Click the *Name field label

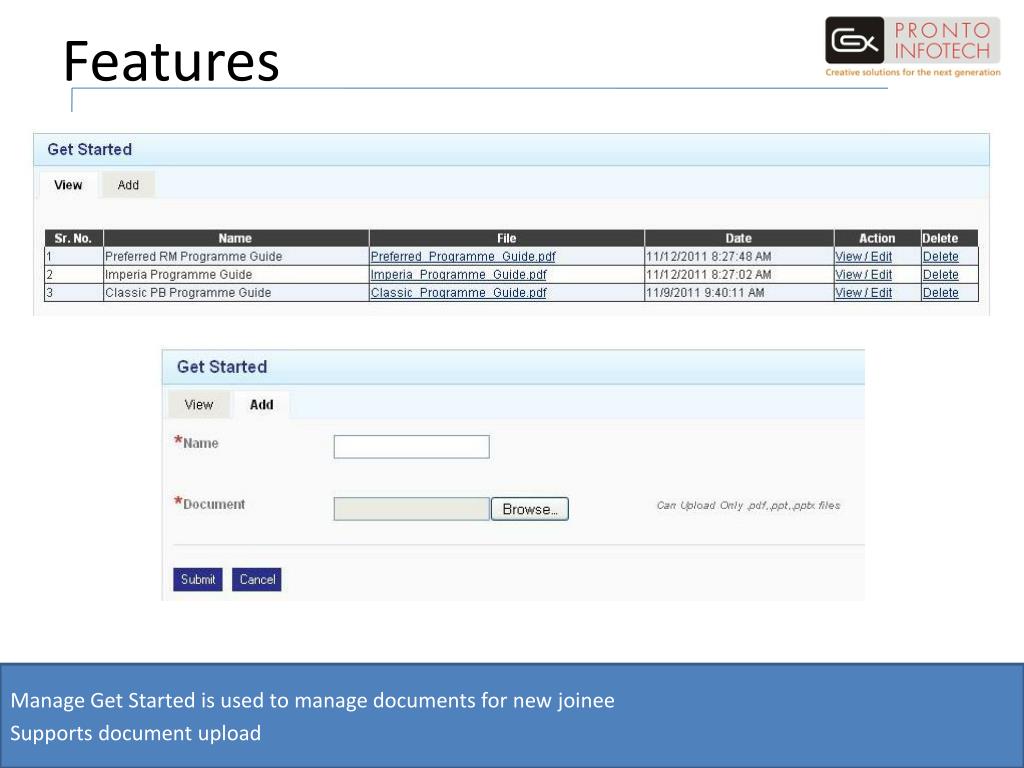click(x=196, y=442)
